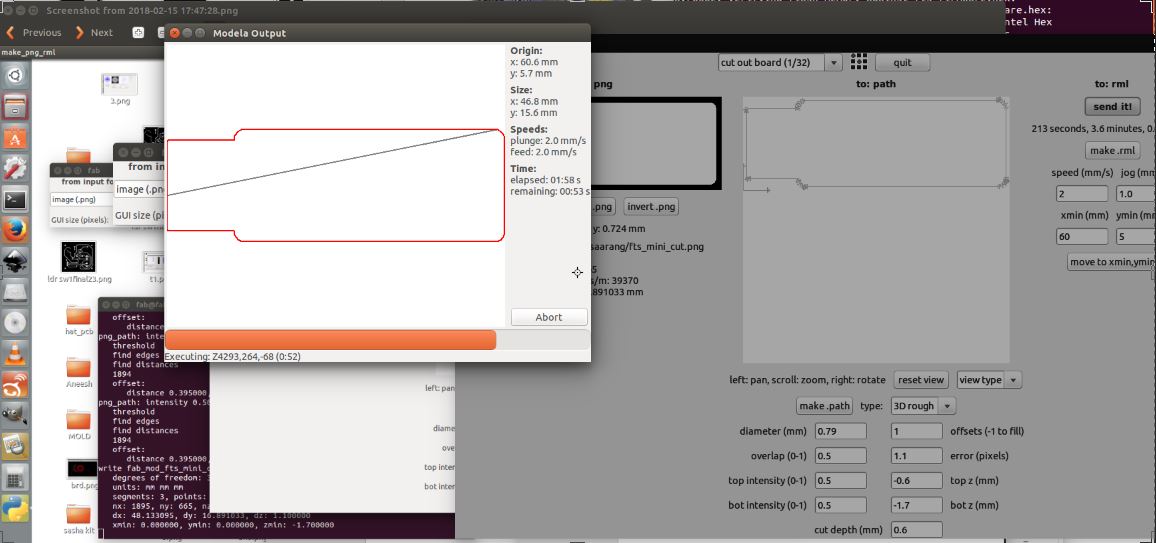Edit the speed (mm/s) field
Image resolution: width=1156 pixels, height=543 pixels.
[1082, 194]
